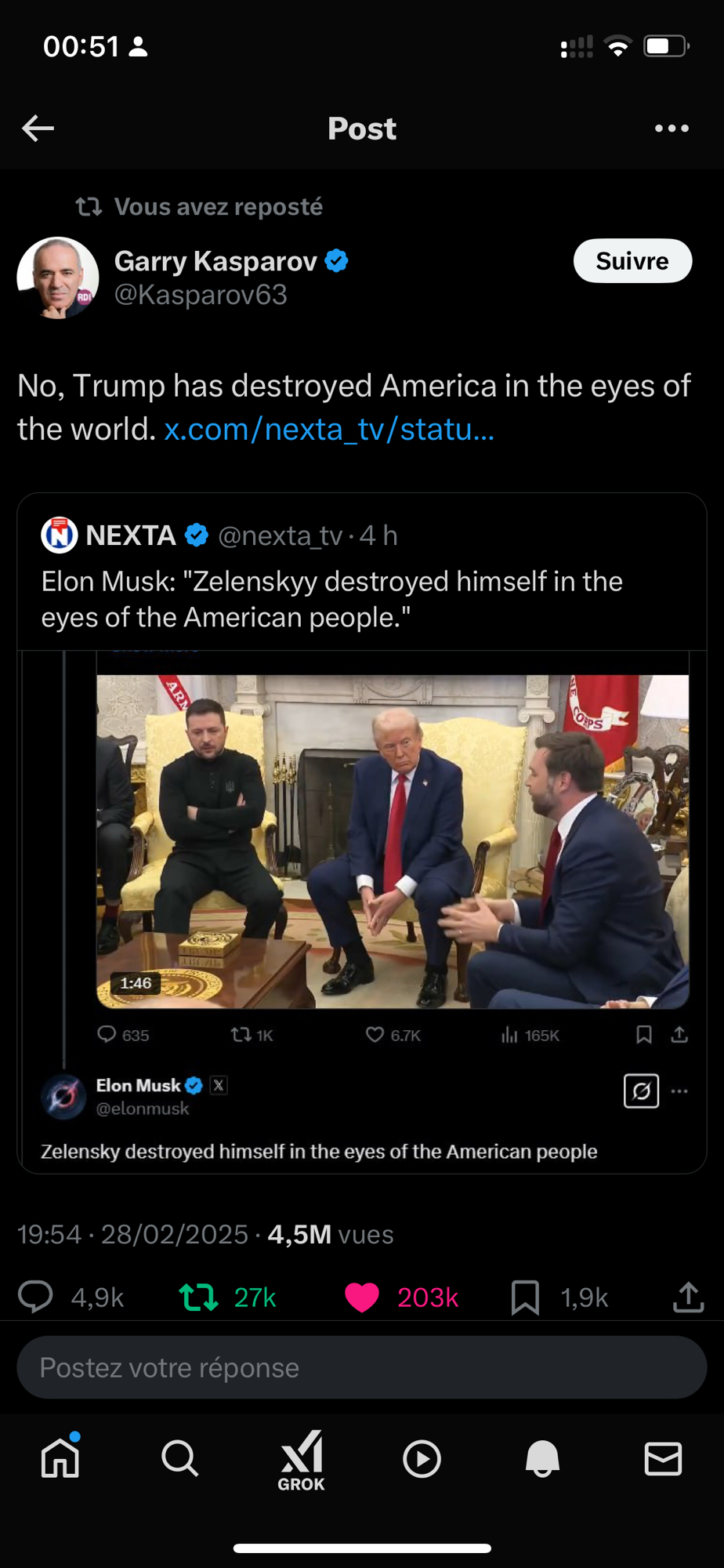The image size is (724, 1568).
Task: Unlike the post with pink heart
Action: click(x=362, y=1298)
